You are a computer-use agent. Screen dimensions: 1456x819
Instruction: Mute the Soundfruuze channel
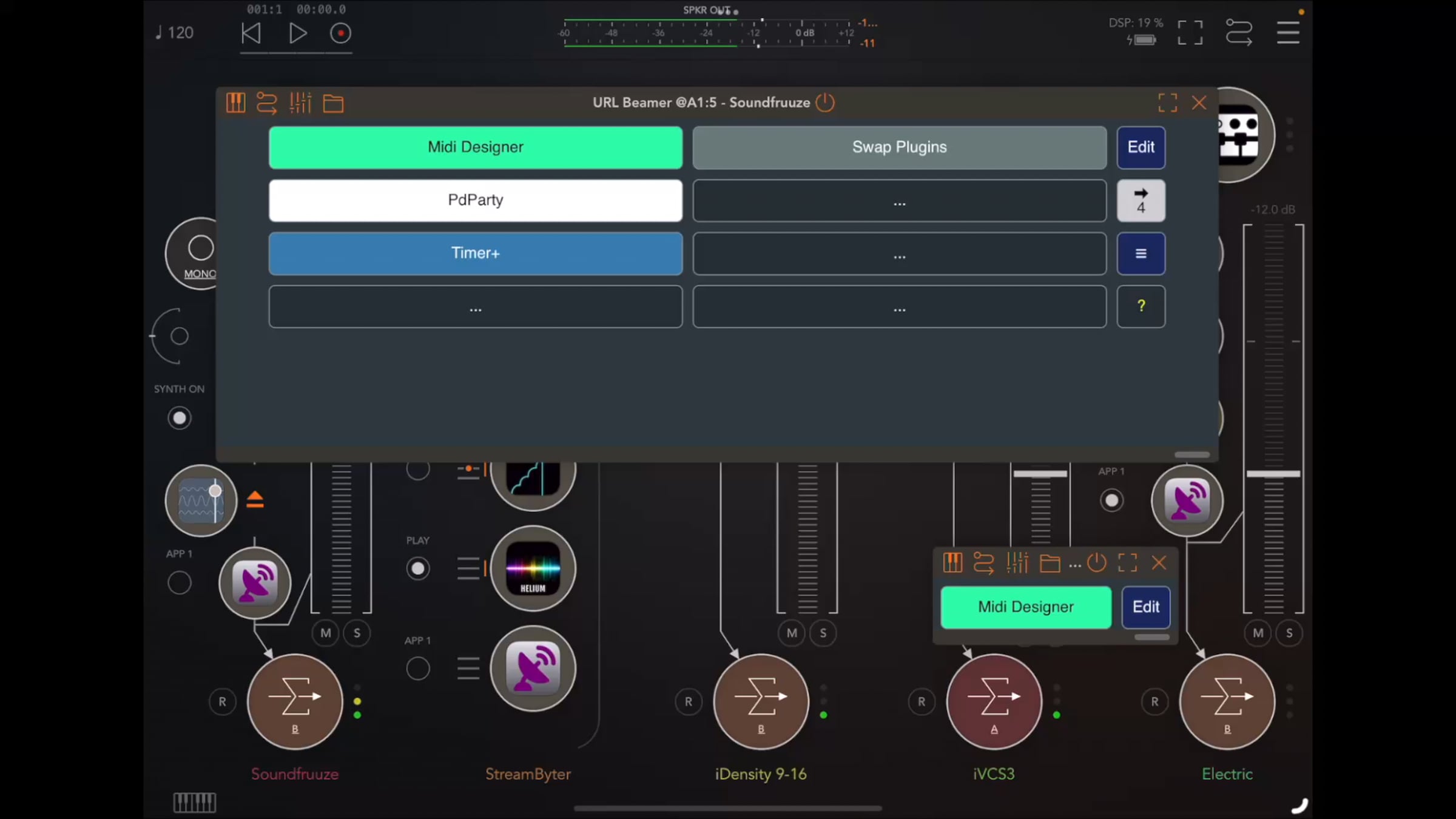(326, 633)
